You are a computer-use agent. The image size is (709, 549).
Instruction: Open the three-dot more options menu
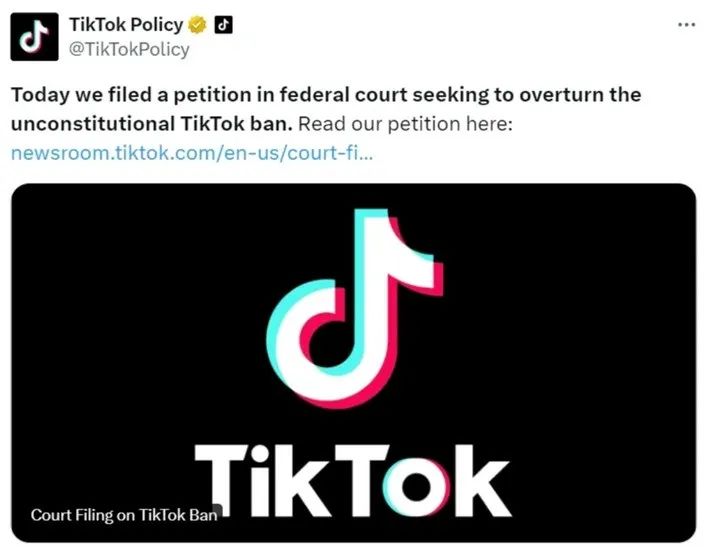686,25
